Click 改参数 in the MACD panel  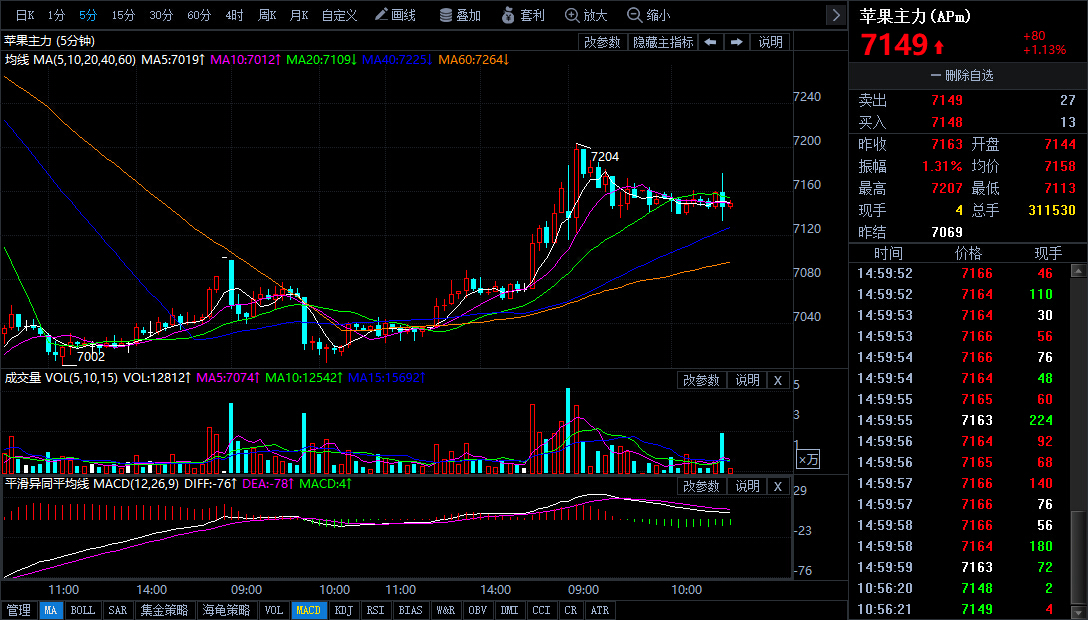pos(701,486)
